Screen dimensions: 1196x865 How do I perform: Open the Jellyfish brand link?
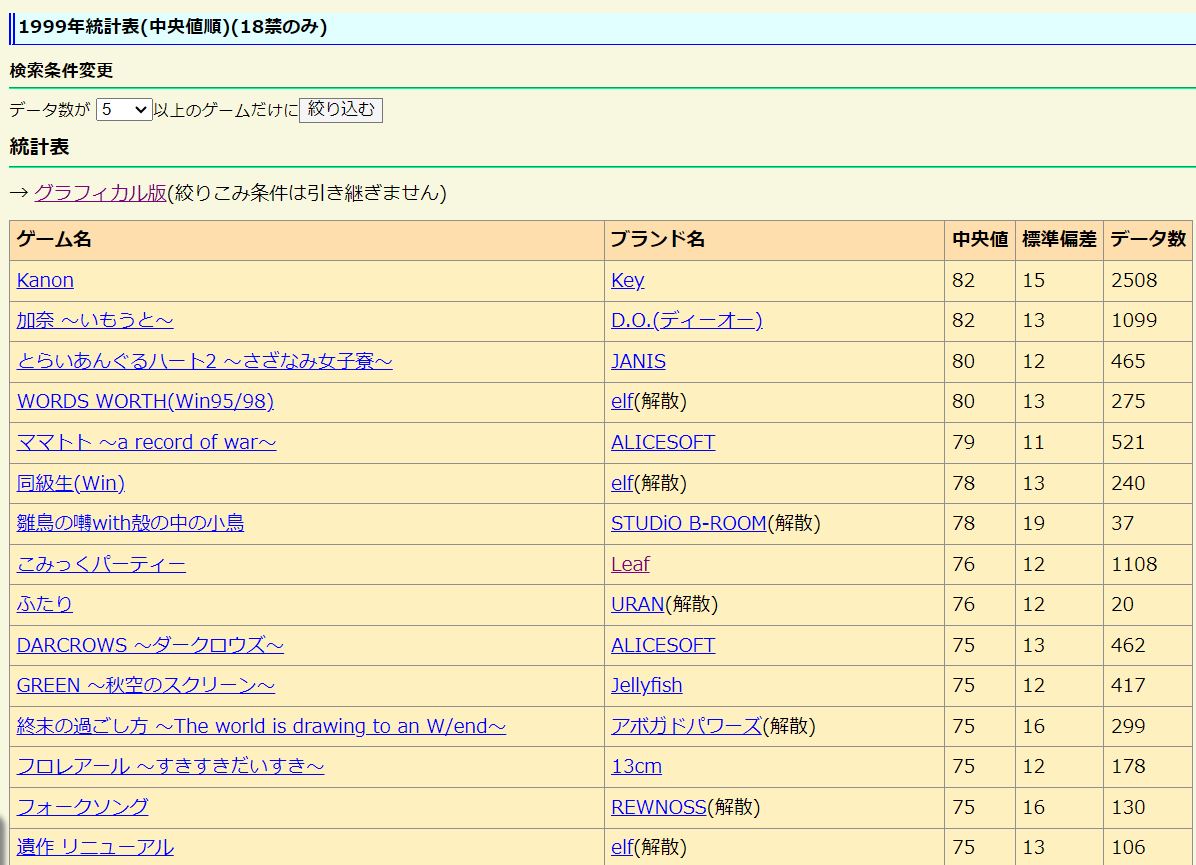coord(647,685)
